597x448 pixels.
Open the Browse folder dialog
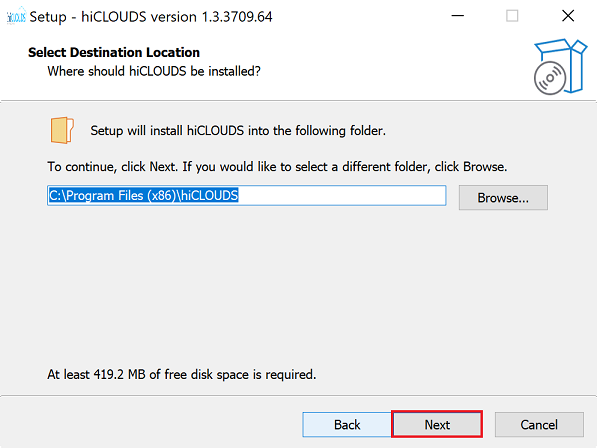pyautogui.click(x=503, y=198)
